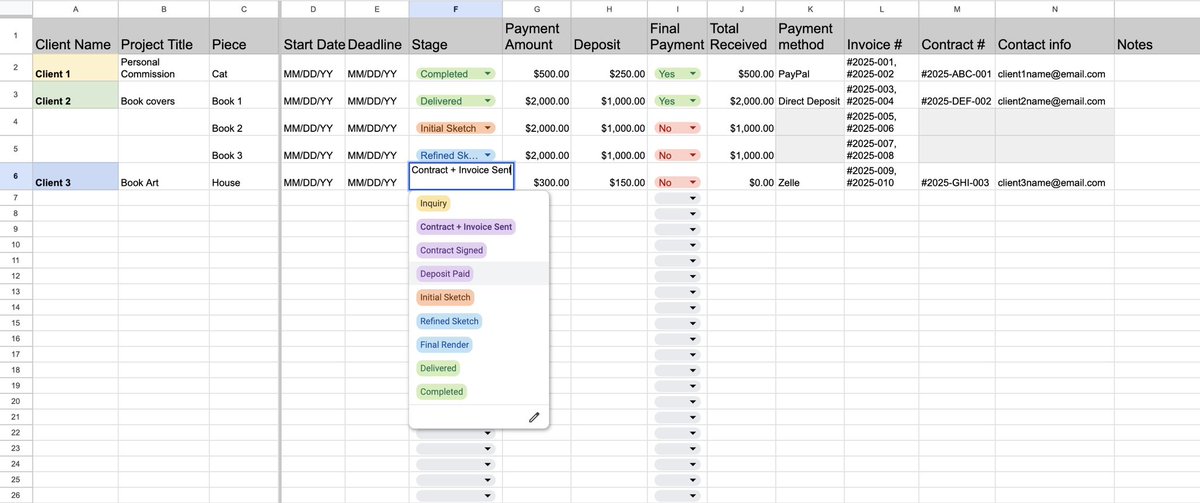Screen dimensions: 1200x503
Task: Click the $0.00 total received cell
Action: click(741, 176)
